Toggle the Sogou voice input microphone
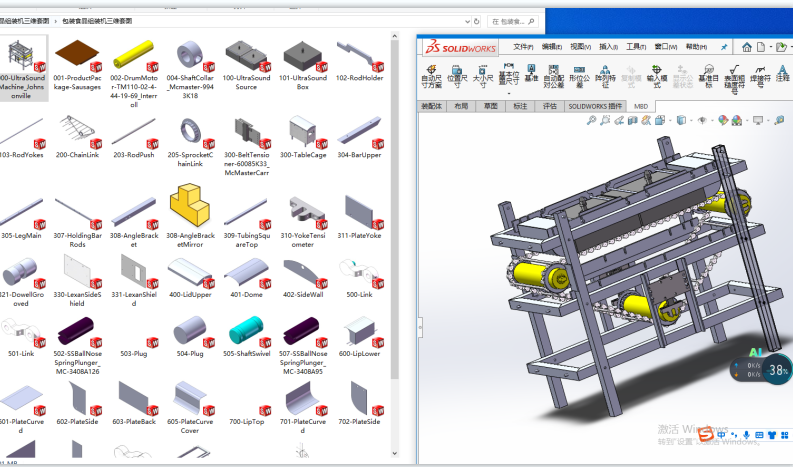Screen dimensions: 793x467 (x=746, y=435)
